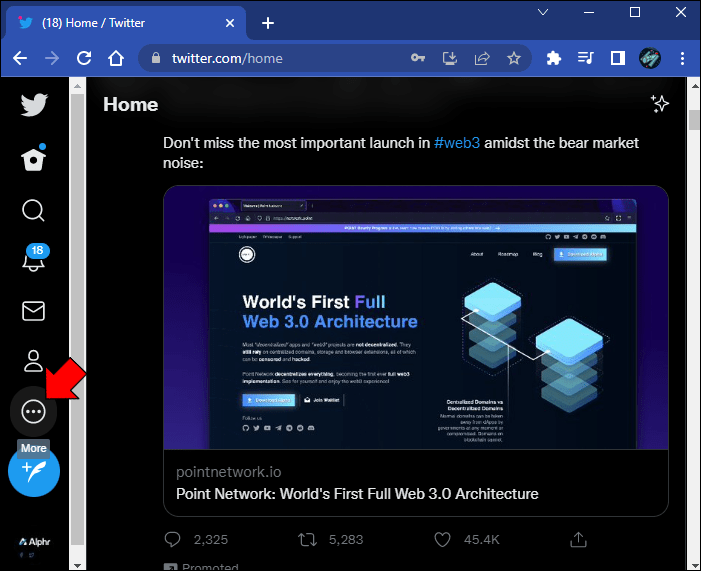
Task: Click the Home heading text
Action: (131, 104)
